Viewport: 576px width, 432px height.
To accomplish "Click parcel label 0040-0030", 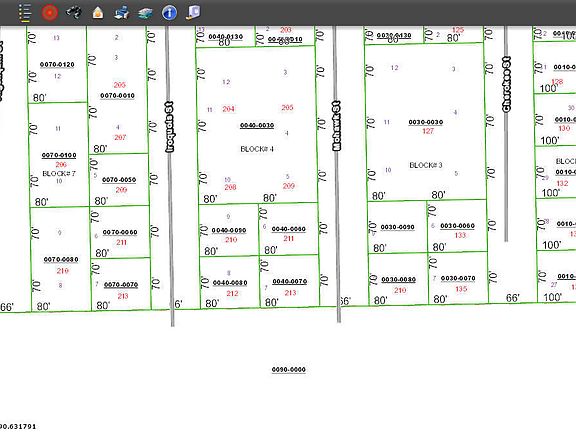I will (257, 125).
